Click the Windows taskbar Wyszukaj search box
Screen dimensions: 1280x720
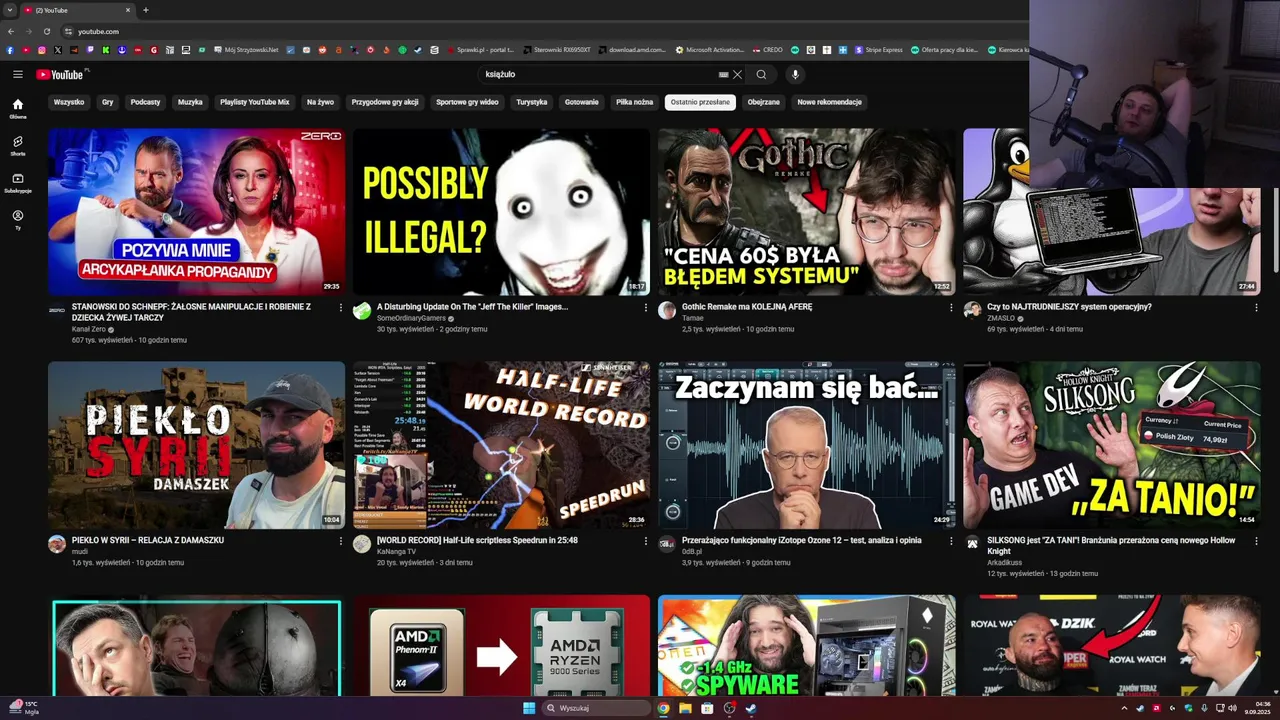tap(597, 708)
